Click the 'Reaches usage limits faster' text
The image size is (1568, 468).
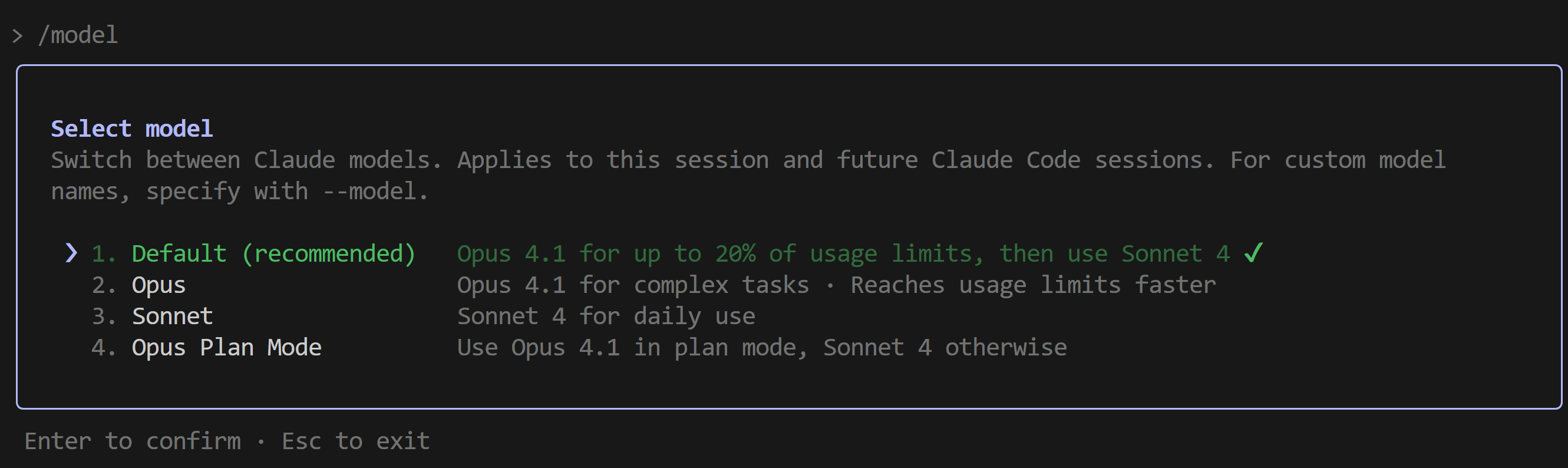coord(1033,285)
